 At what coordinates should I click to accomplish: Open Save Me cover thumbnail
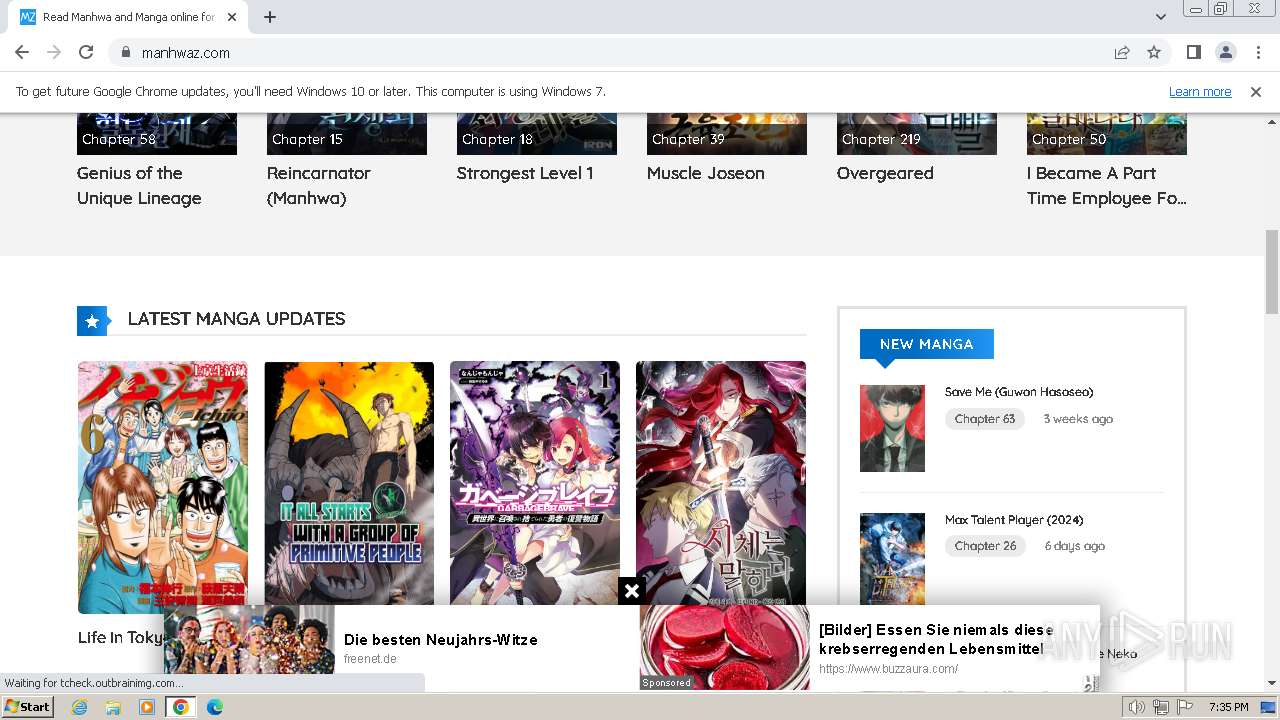(x=892, y=428)
